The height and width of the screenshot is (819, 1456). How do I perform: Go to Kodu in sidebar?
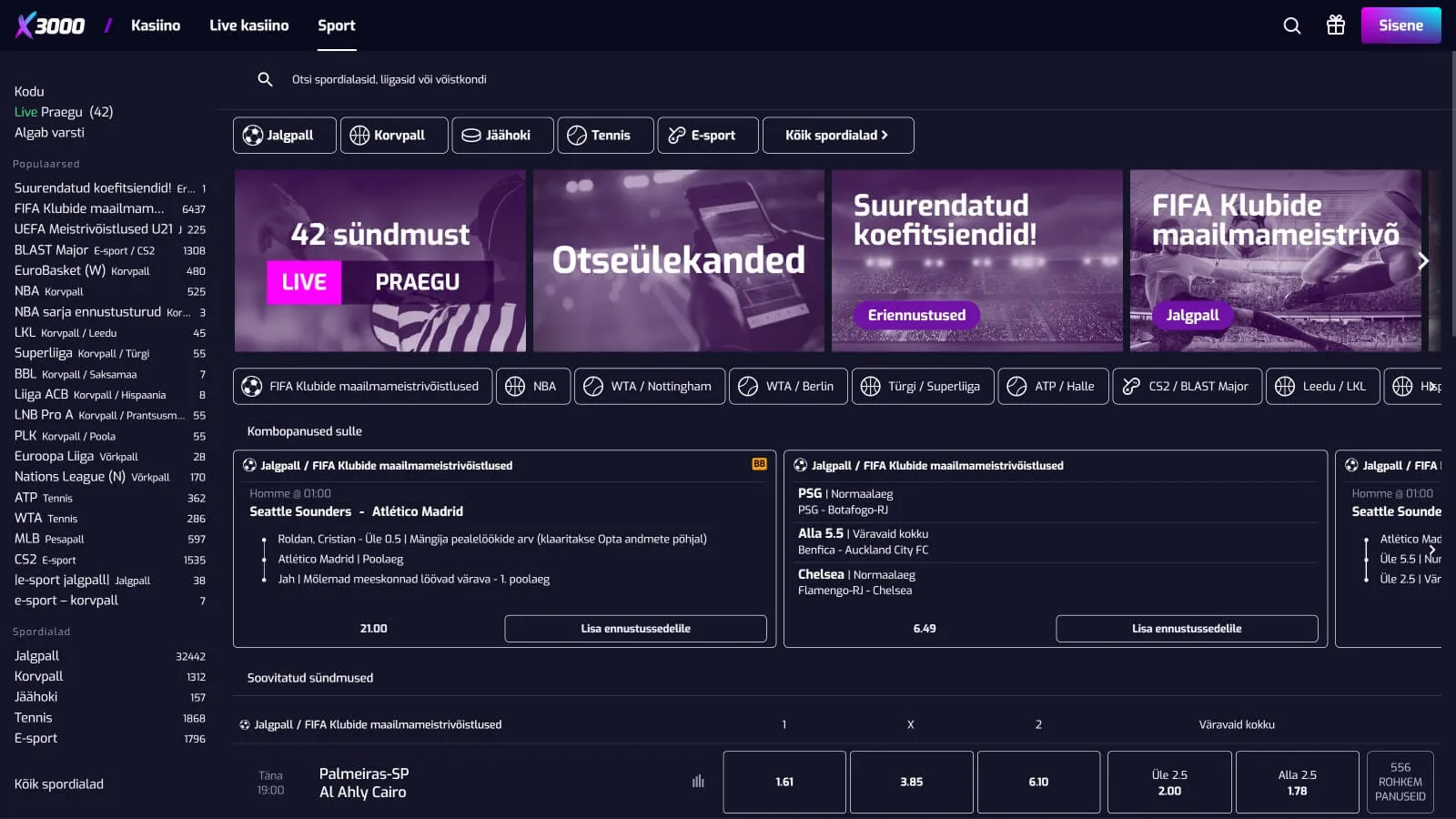click(29, 91)
